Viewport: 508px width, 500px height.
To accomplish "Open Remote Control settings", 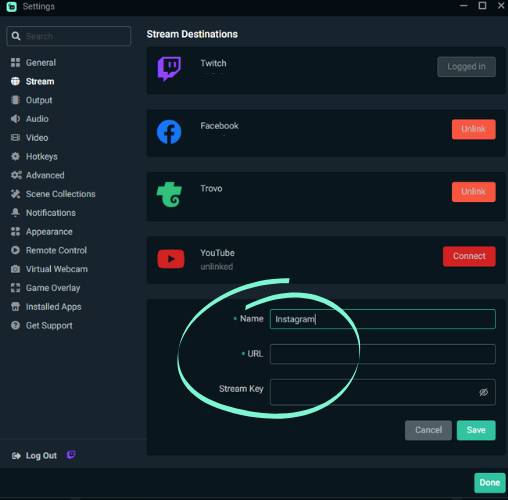I will (x=56, y=250).
